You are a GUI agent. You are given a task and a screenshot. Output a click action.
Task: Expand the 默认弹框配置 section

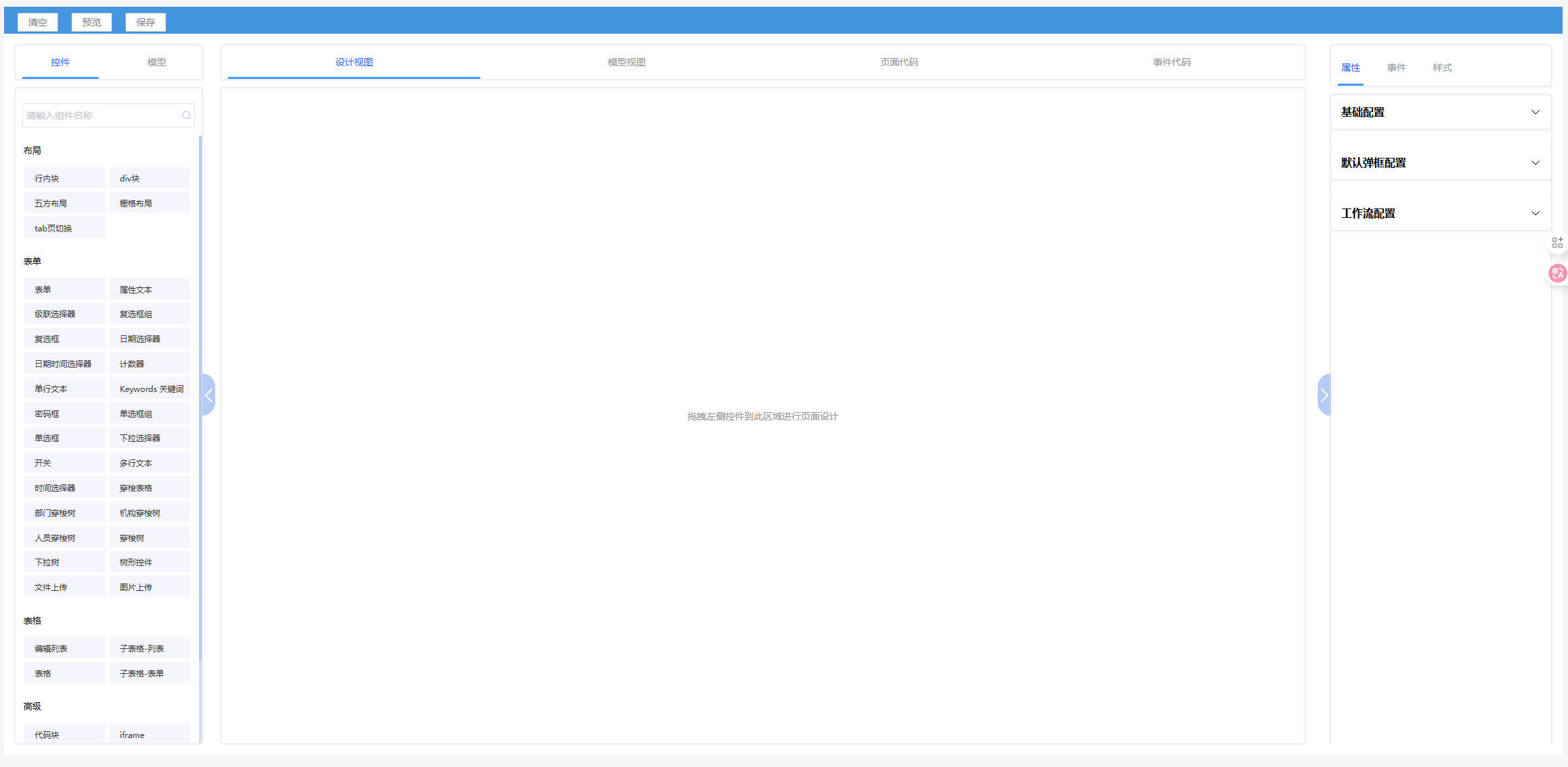point(1440,163)
